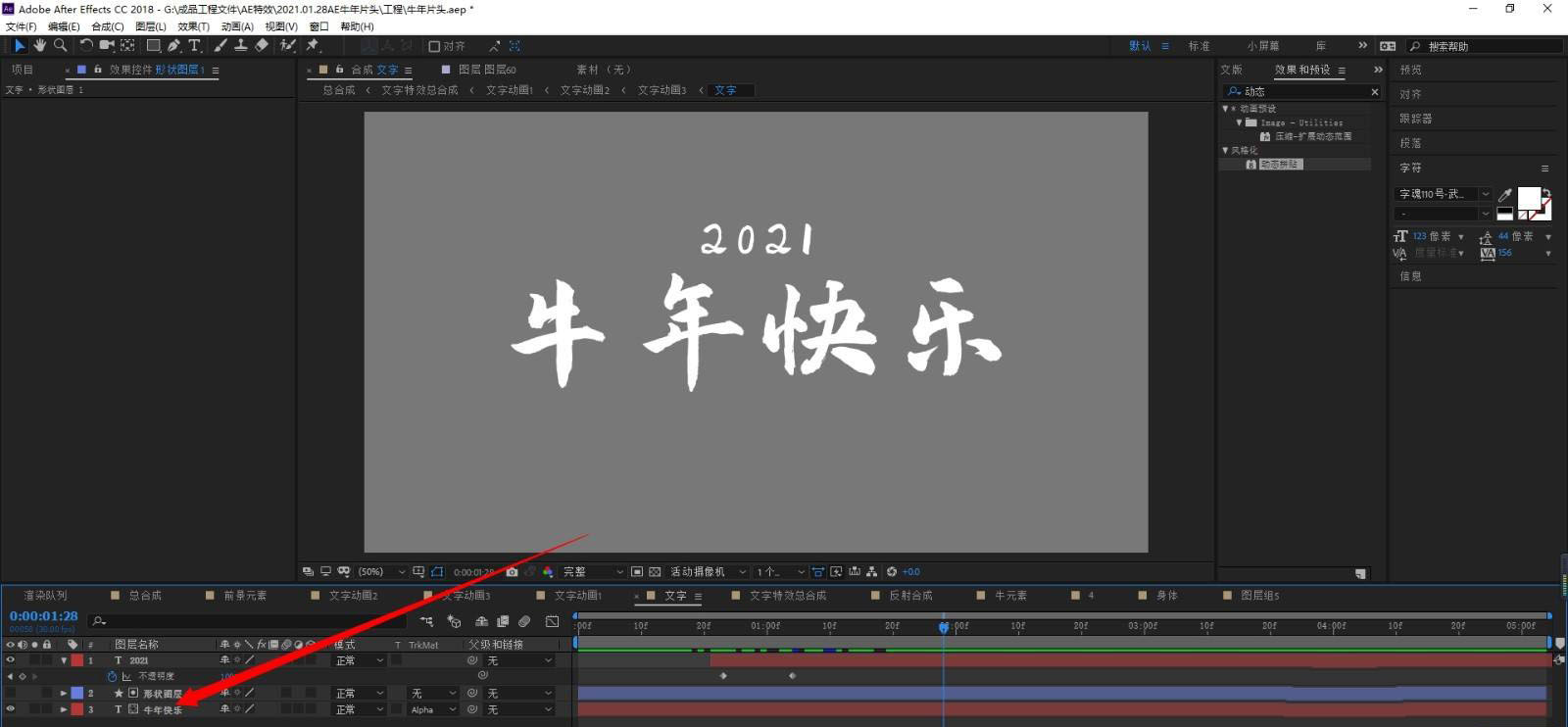
Task: Click the snapshot camera icon in viewer
Action: click(512, 571)
